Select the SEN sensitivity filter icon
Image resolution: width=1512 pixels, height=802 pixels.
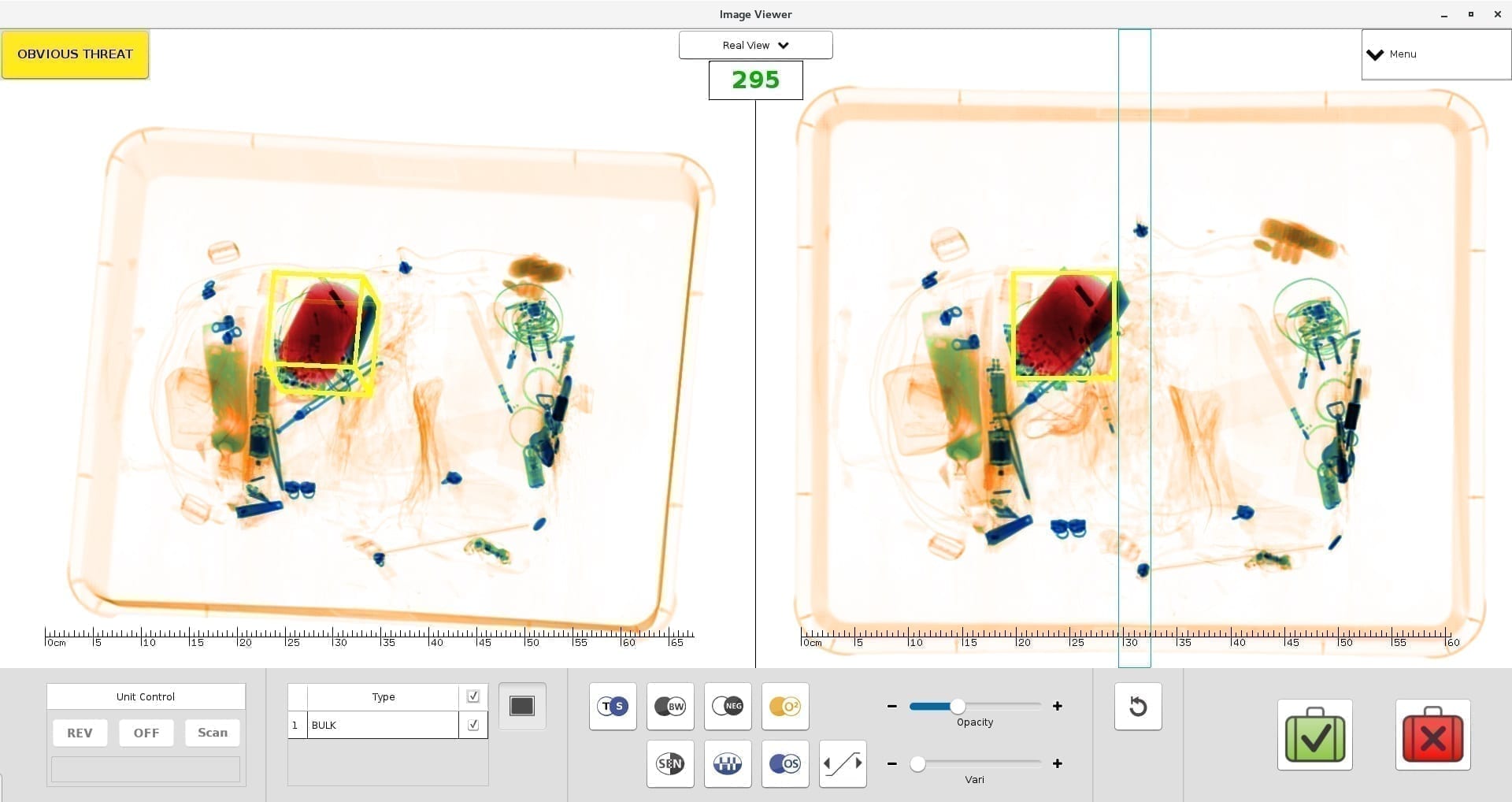[669, 763]
